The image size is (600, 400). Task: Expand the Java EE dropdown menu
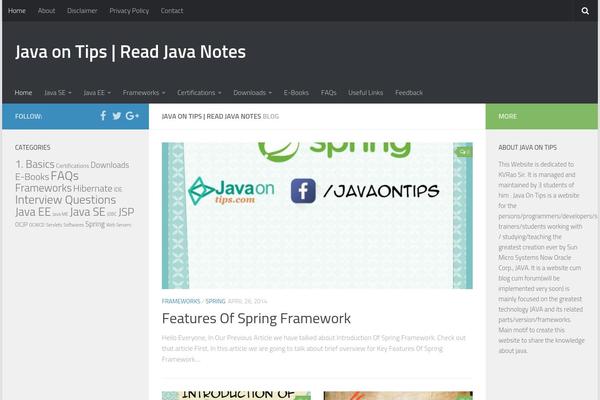[x=97, y=93]
